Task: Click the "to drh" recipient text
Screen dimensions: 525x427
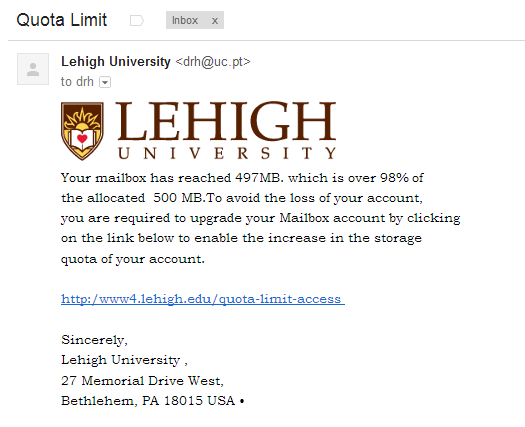Action: pos(77,82)
